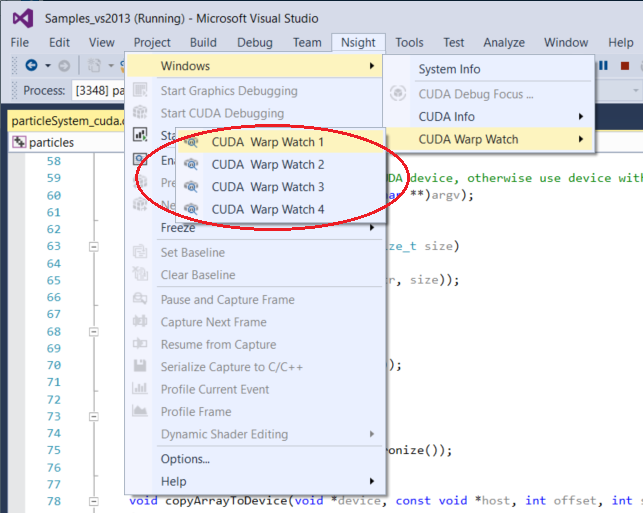Choose CUDA Warp Watch 2 entry
The width and height of the screenshot is (643, 513).
tap(281, 164)
